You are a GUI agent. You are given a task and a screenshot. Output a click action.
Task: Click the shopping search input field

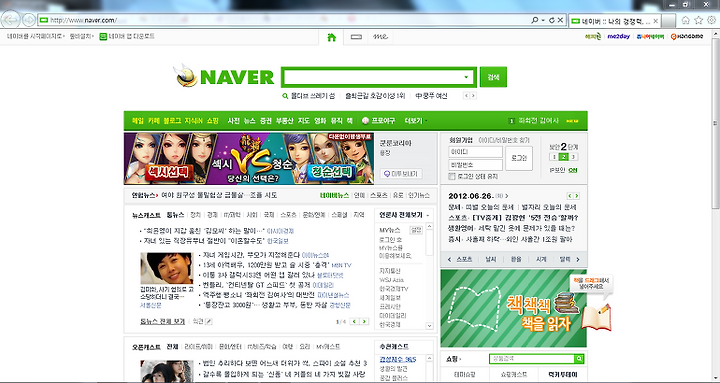[x=532, y=359]
